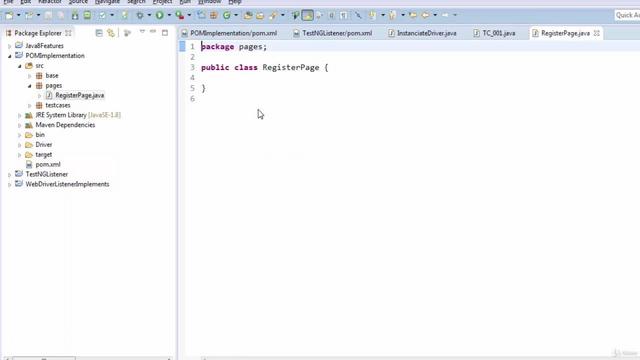Toggle the highlighted active toolbar button
Viewport: 640px width, 360px height.
click(307, 16)
